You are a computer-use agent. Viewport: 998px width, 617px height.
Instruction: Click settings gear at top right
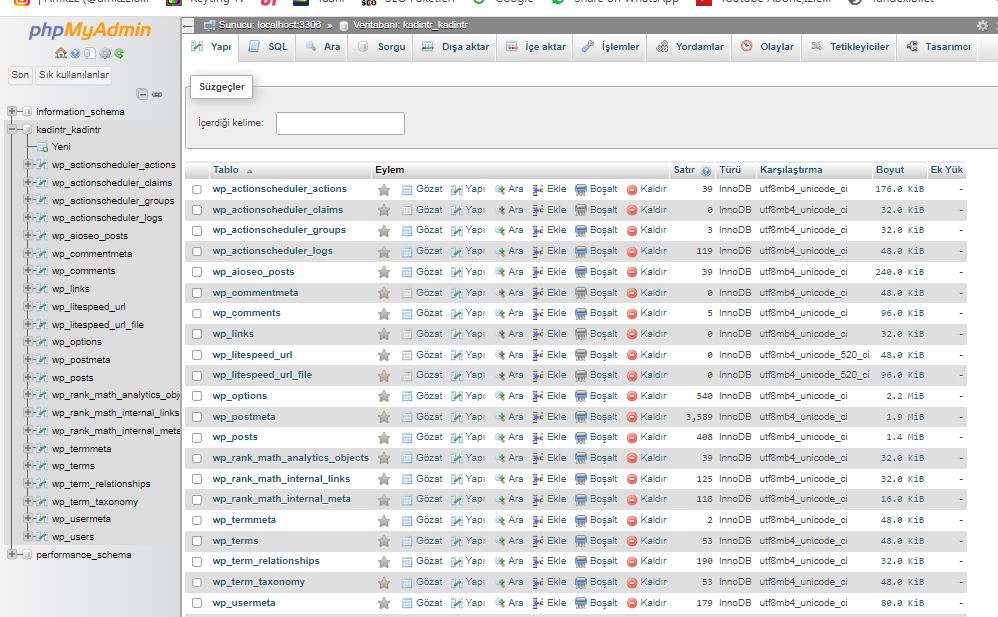point(983,25)
